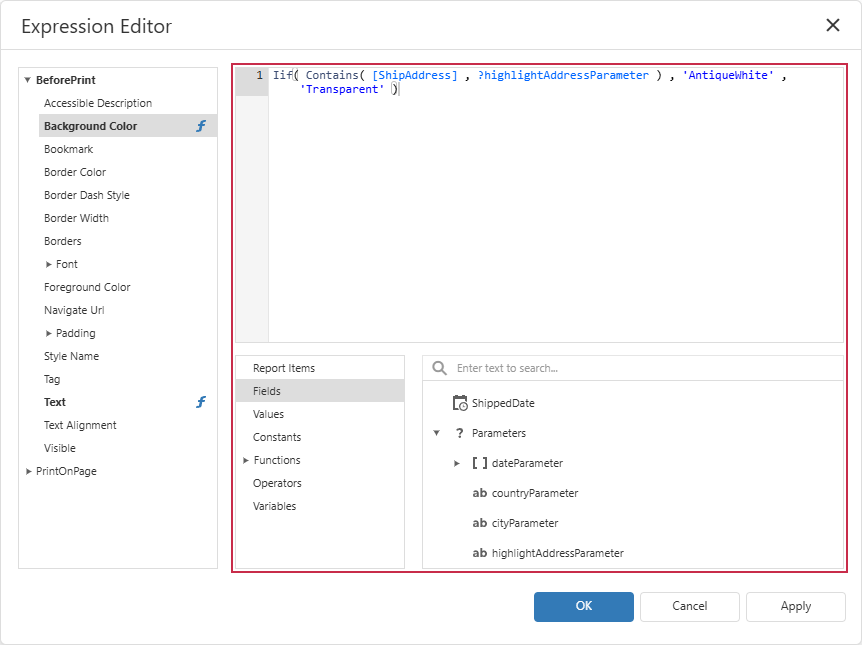
Task: Click 'Transparent' in the expression
Action: (341, 89)
